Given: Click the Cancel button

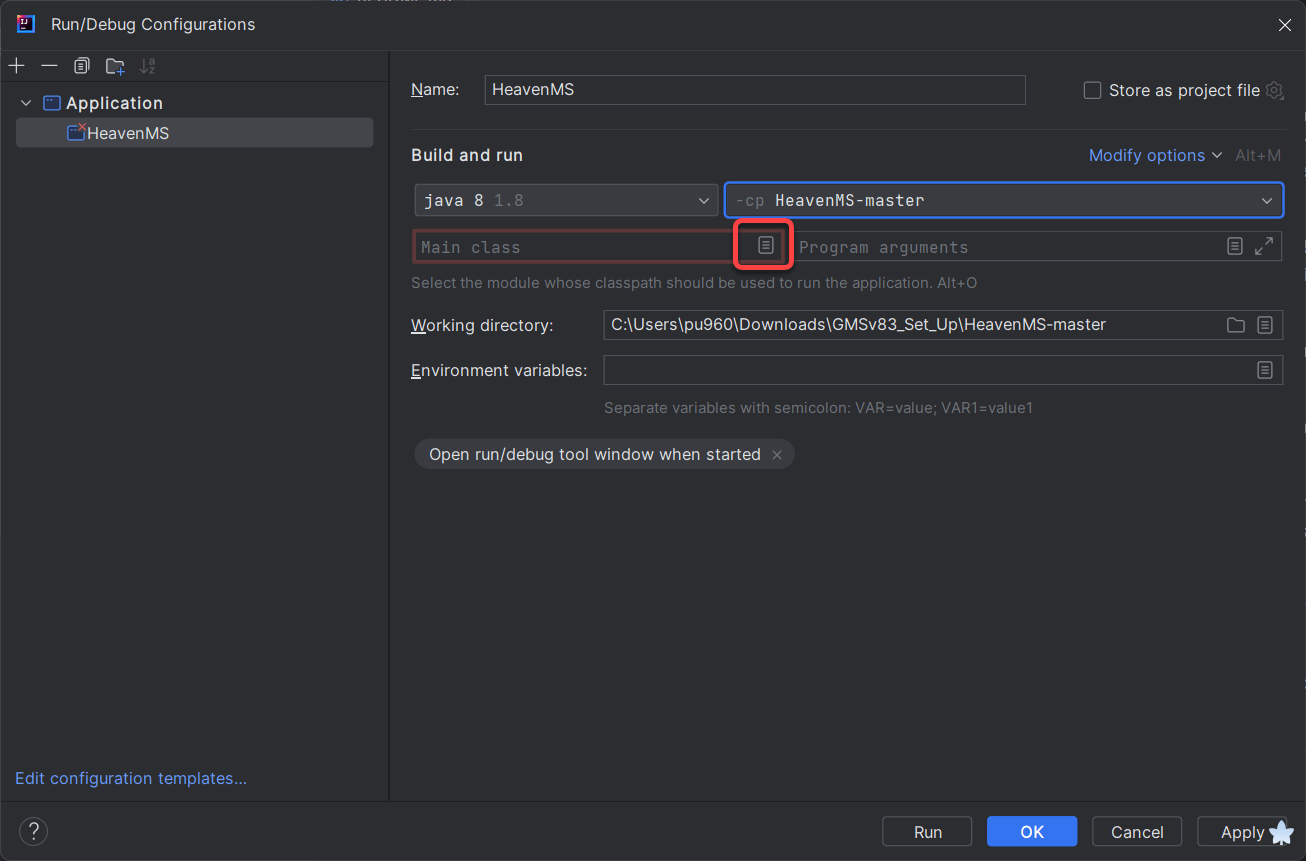Looking at the screenshot, I should point(1137,832).
